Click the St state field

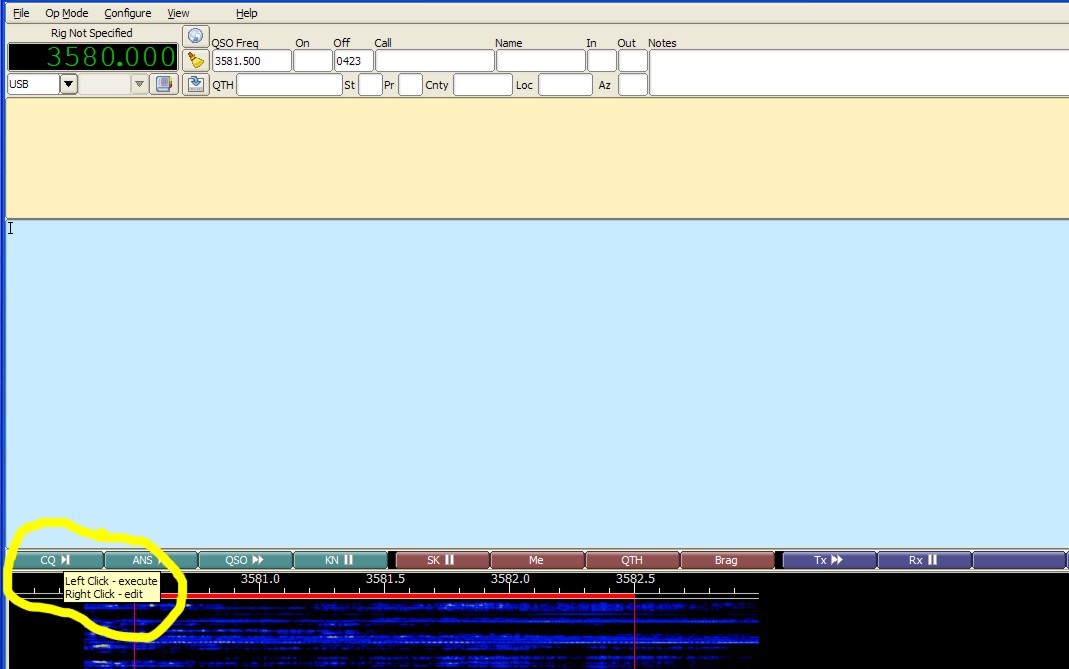pos(370,85)
